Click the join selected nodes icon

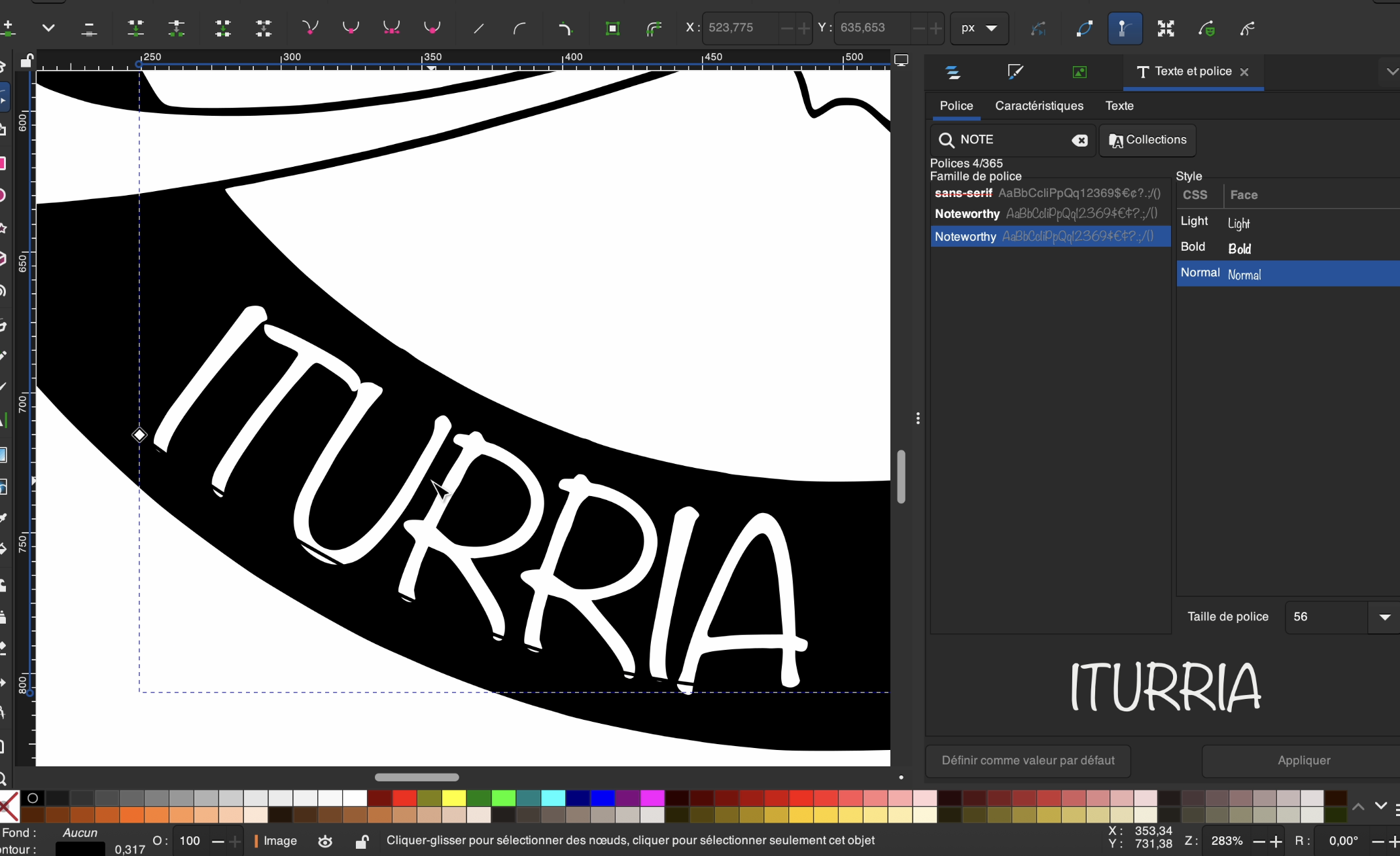coord(136,28)
